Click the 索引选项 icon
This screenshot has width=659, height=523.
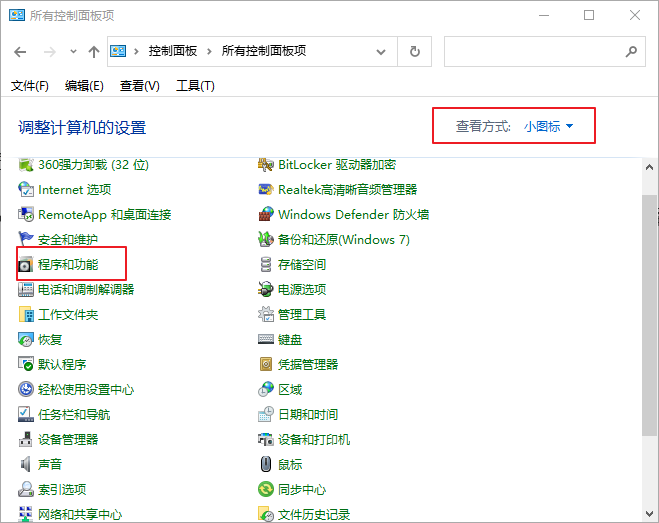tap(26, 489)
